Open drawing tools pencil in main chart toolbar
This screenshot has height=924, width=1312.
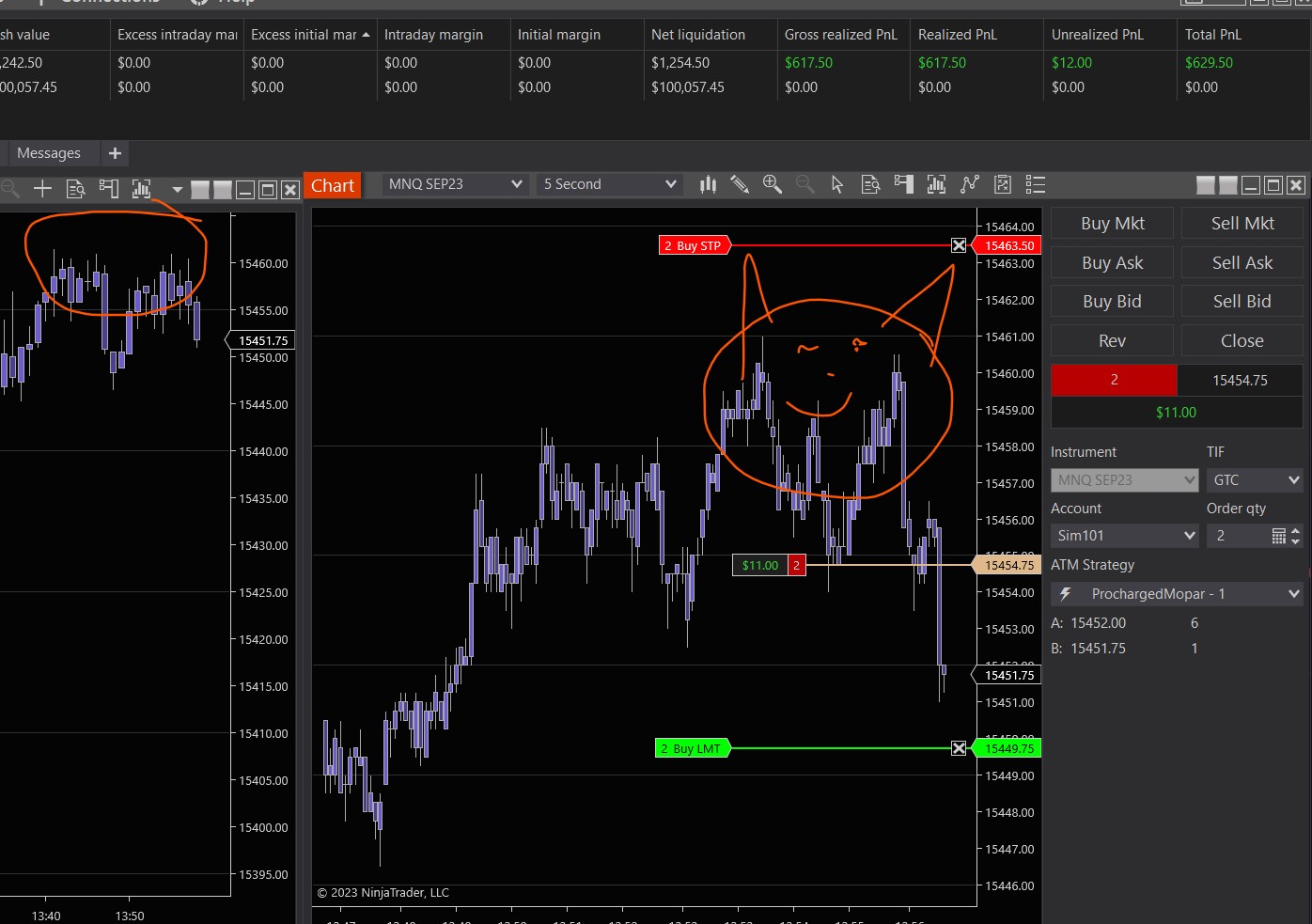(x=740, y=184)
